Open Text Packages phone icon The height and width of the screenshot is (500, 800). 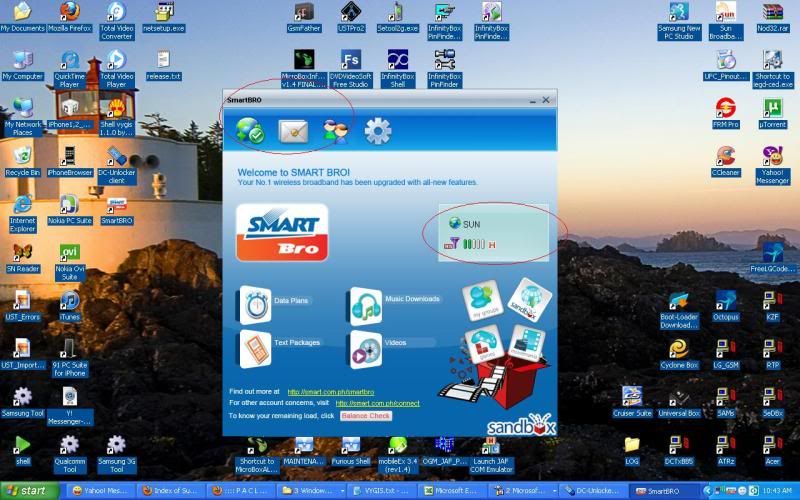(x=256, y=349)
